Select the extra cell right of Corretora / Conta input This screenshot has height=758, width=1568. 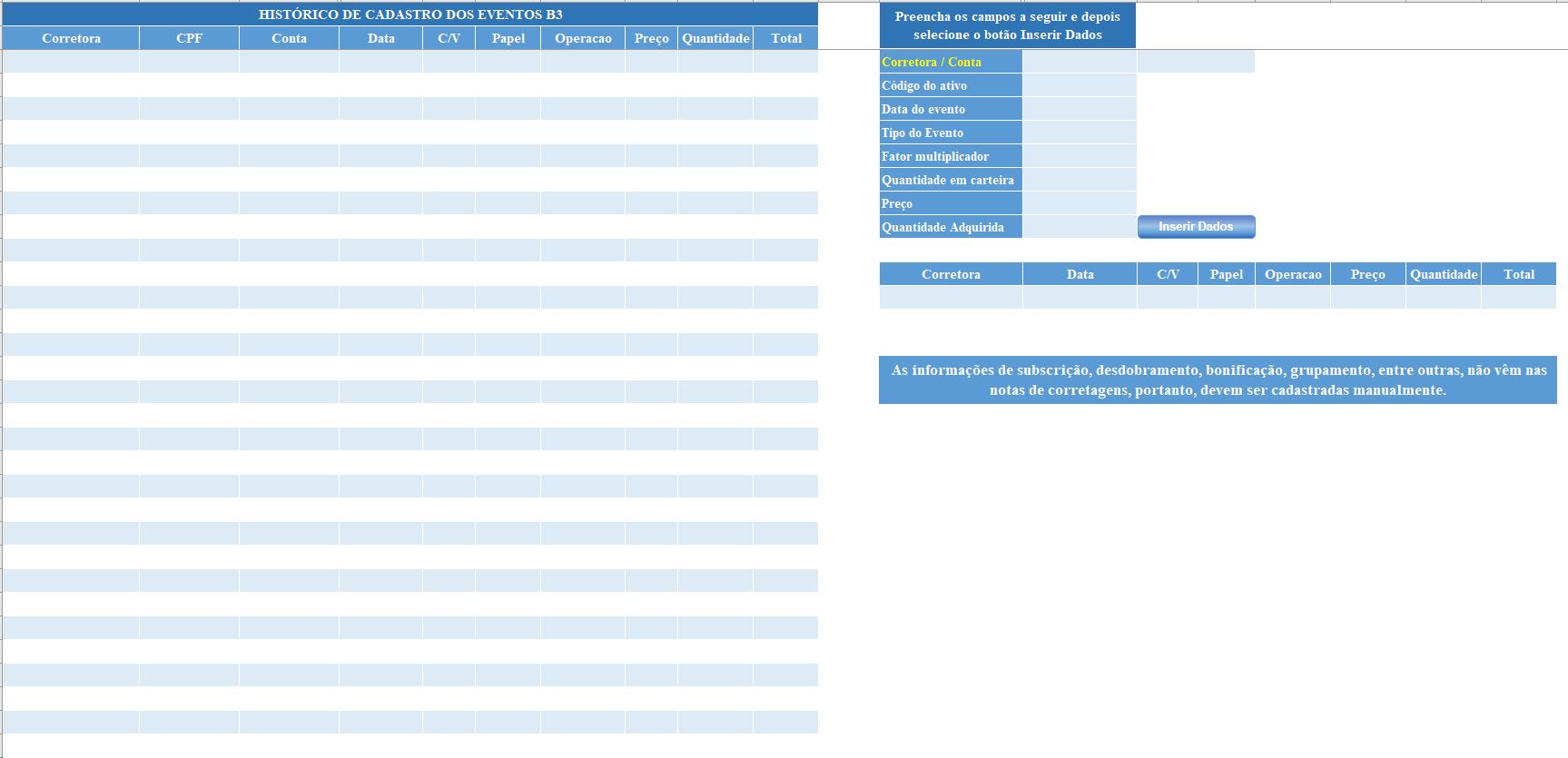click(1196, 62)
